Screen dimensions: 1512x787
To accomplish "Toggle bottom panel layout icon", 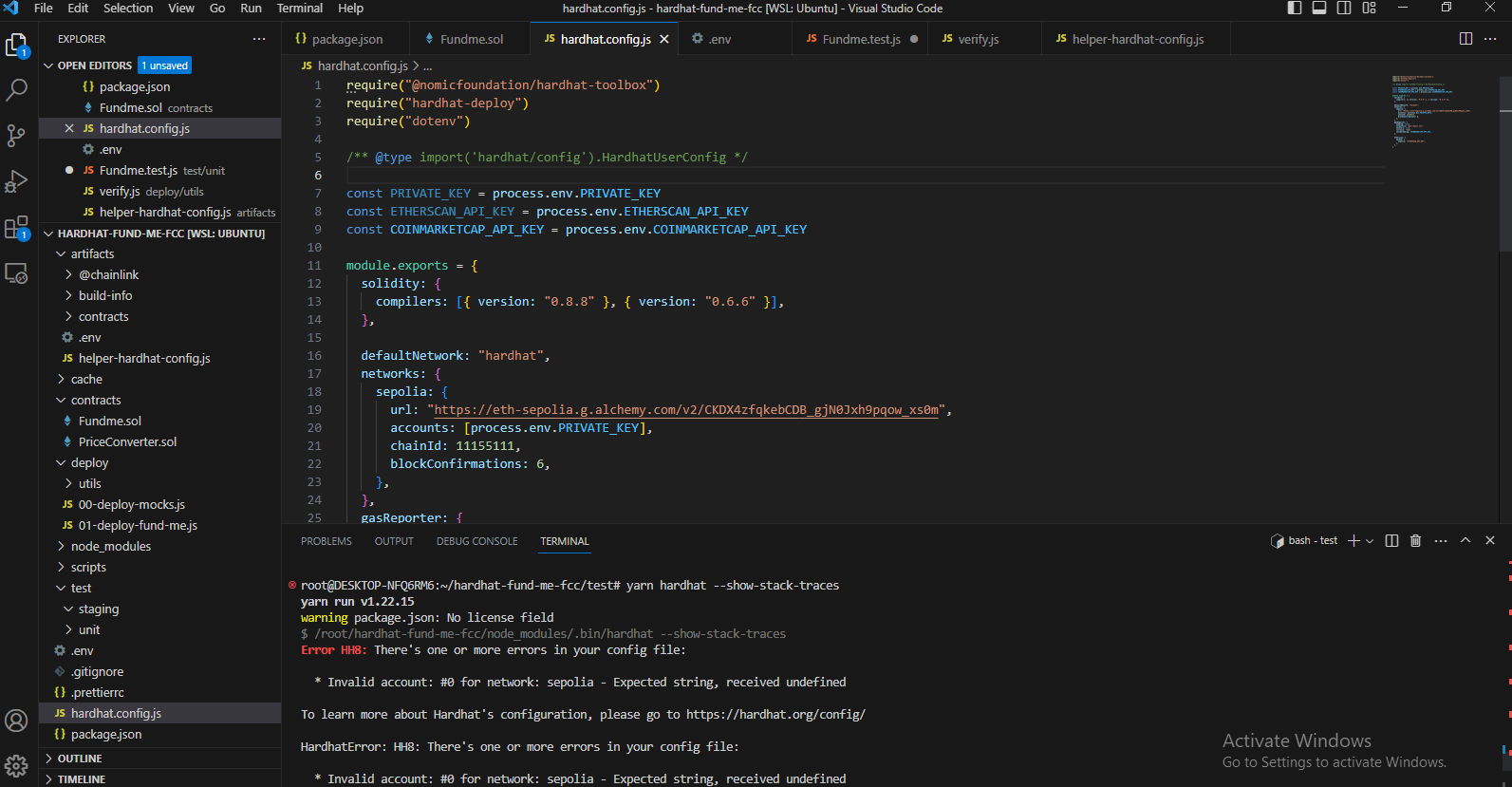I will 1319,8.
